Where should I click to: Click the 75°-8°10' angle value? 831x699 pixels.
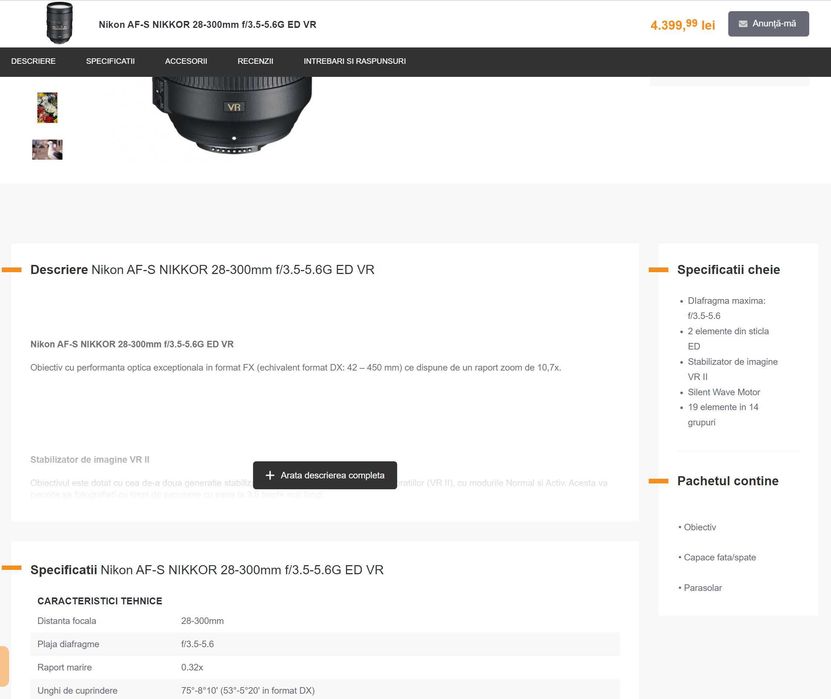pos(247,691)
